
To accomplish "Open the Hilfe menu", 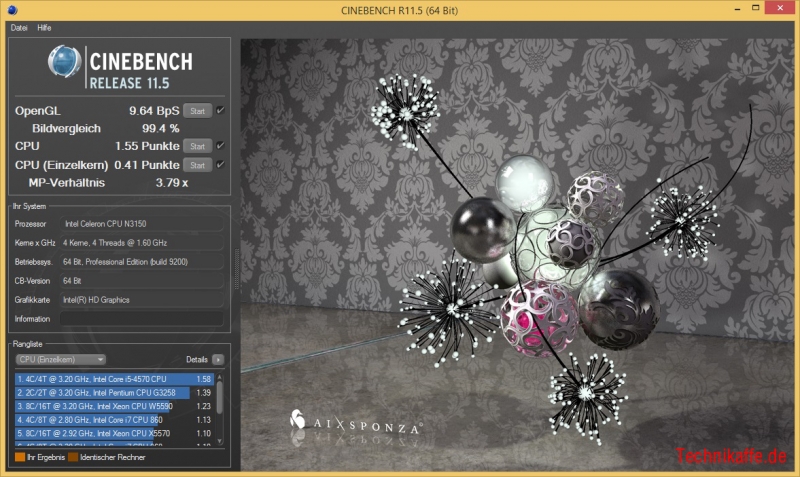I will [44, 28].
